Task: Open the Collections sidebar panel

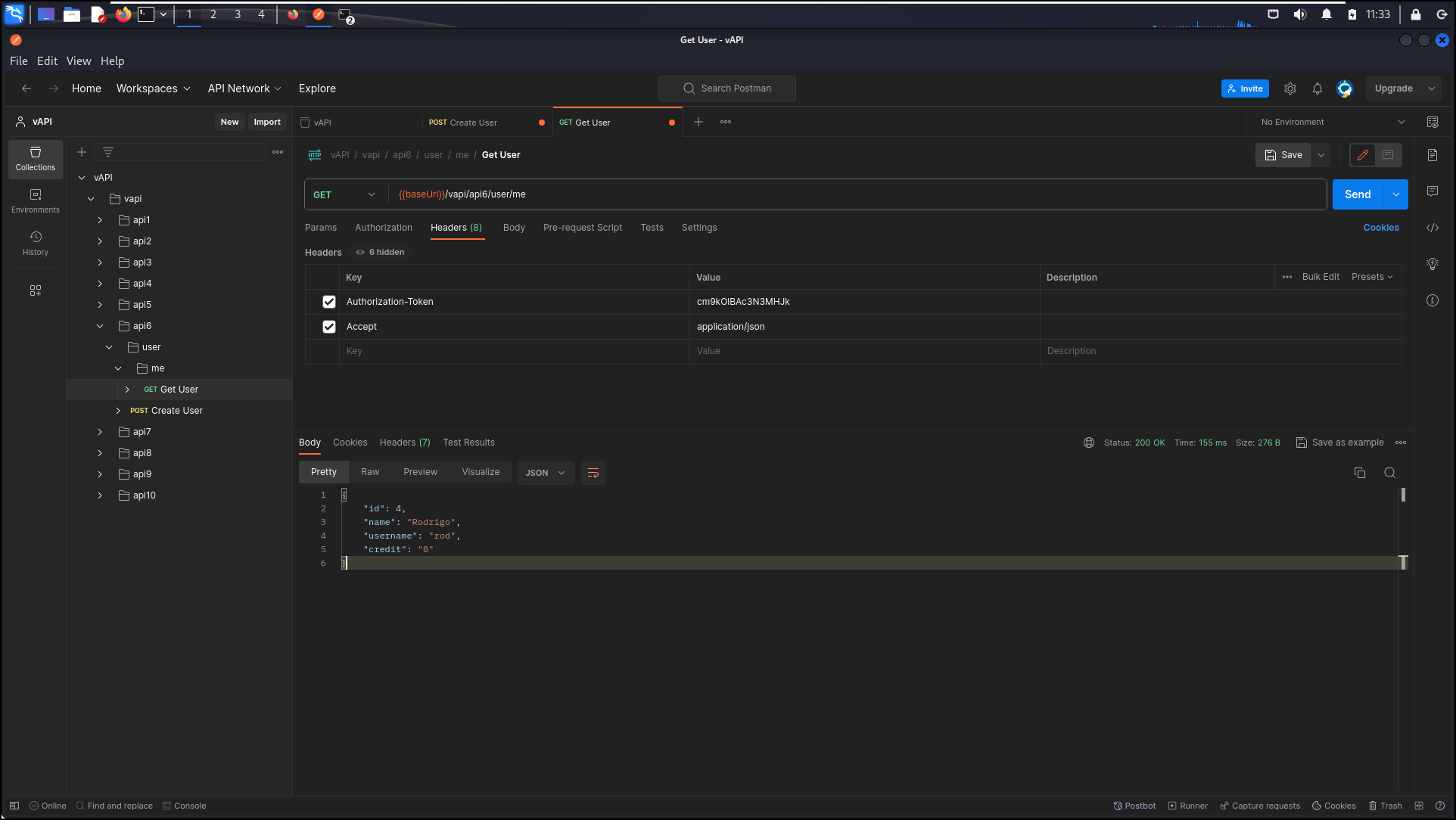Action: click(x=36, y=159)
